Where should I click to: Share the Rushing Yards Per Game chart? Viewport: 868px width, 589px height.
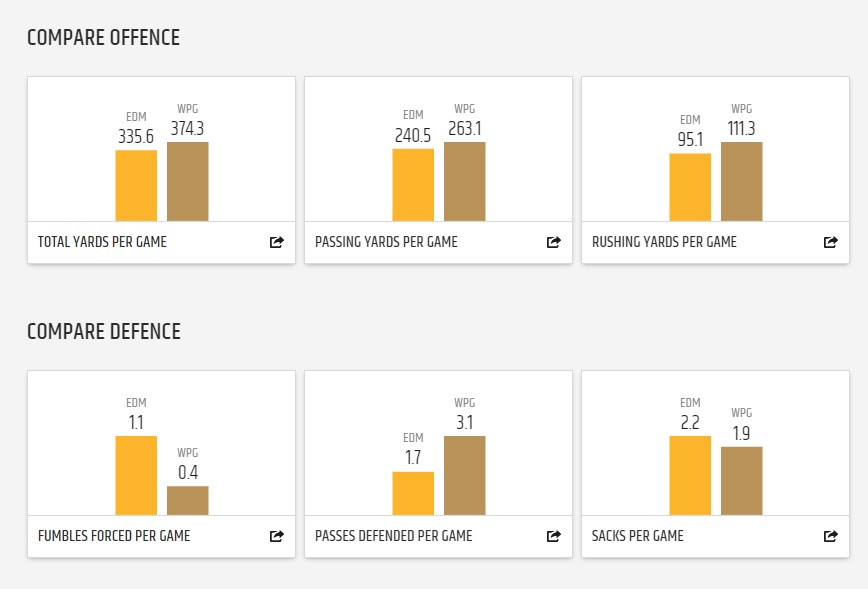[830, 242]
